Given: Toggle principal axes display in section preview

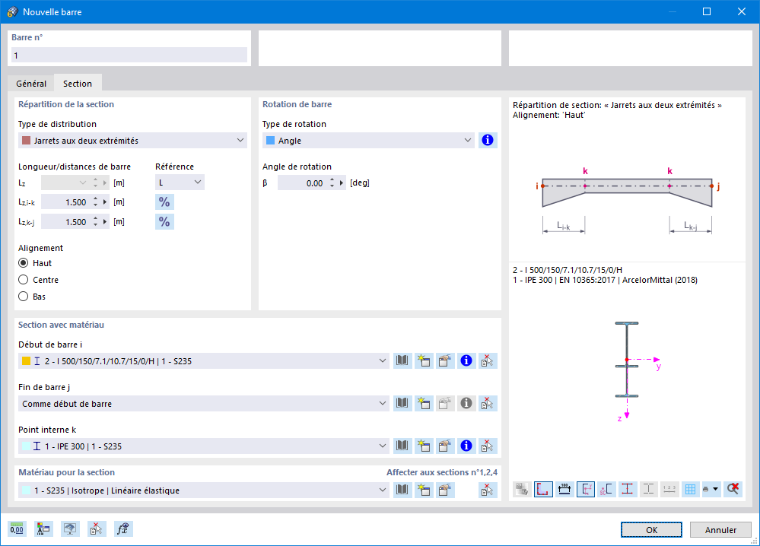Looking at the screenshot, I should point(586,489).
